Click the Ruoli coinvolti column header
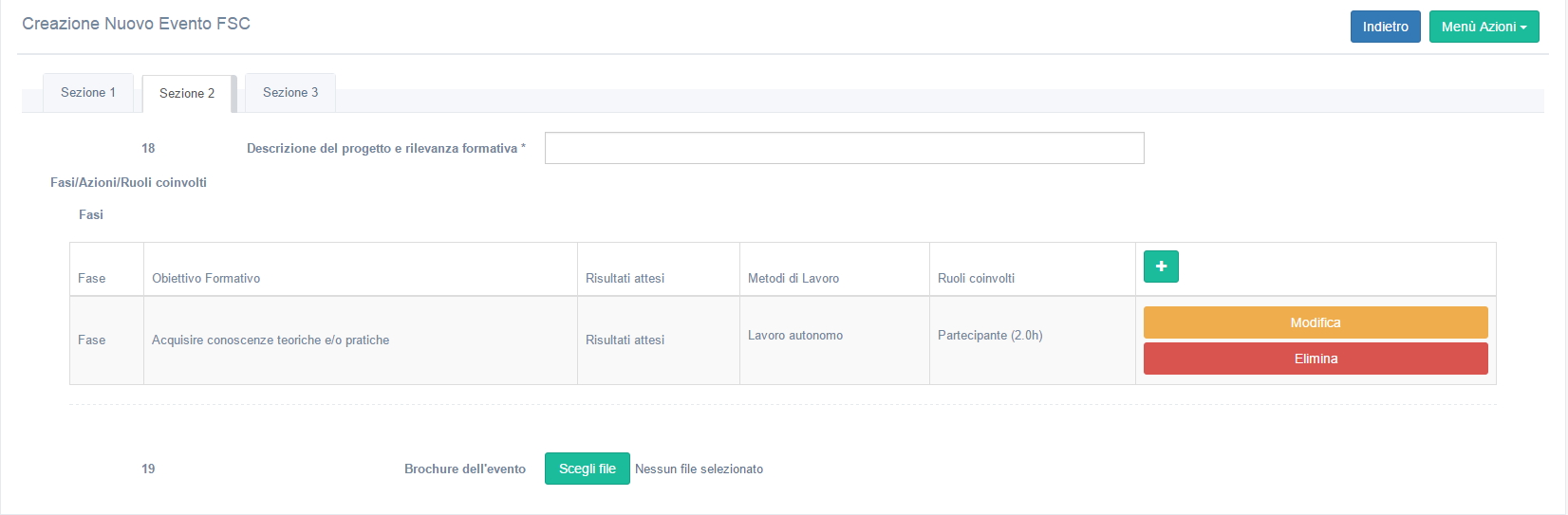The height and width of the screenshot is (515, 1568). (976, 278)
